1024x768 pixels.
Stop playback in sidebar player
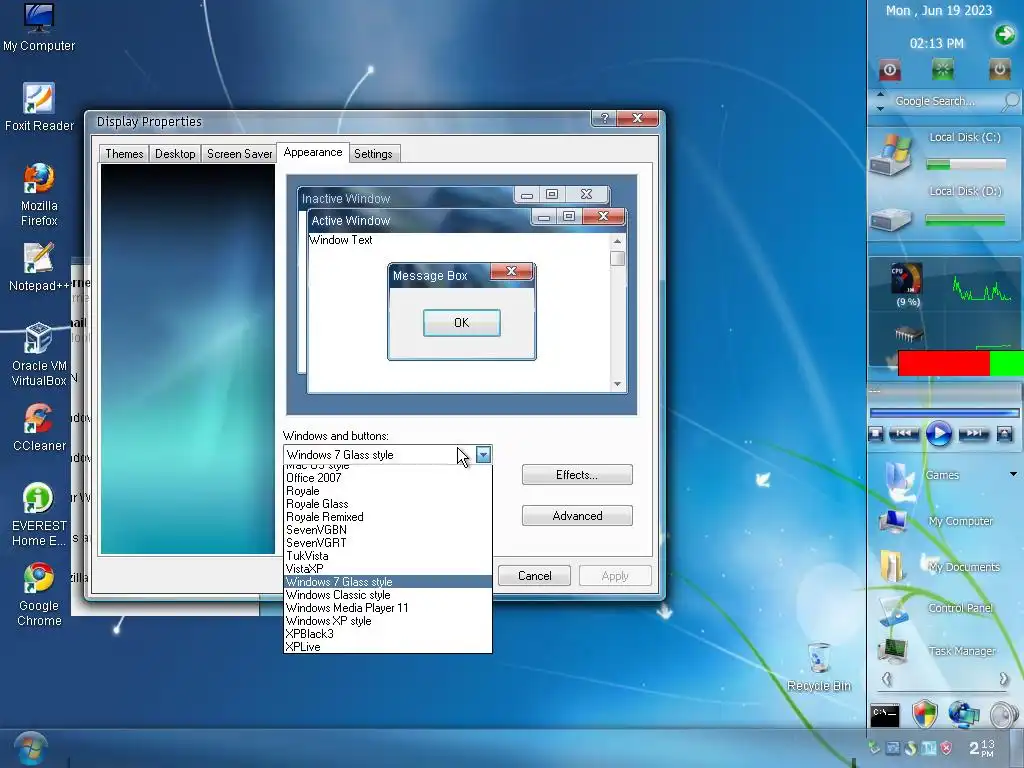coord(876,434)
